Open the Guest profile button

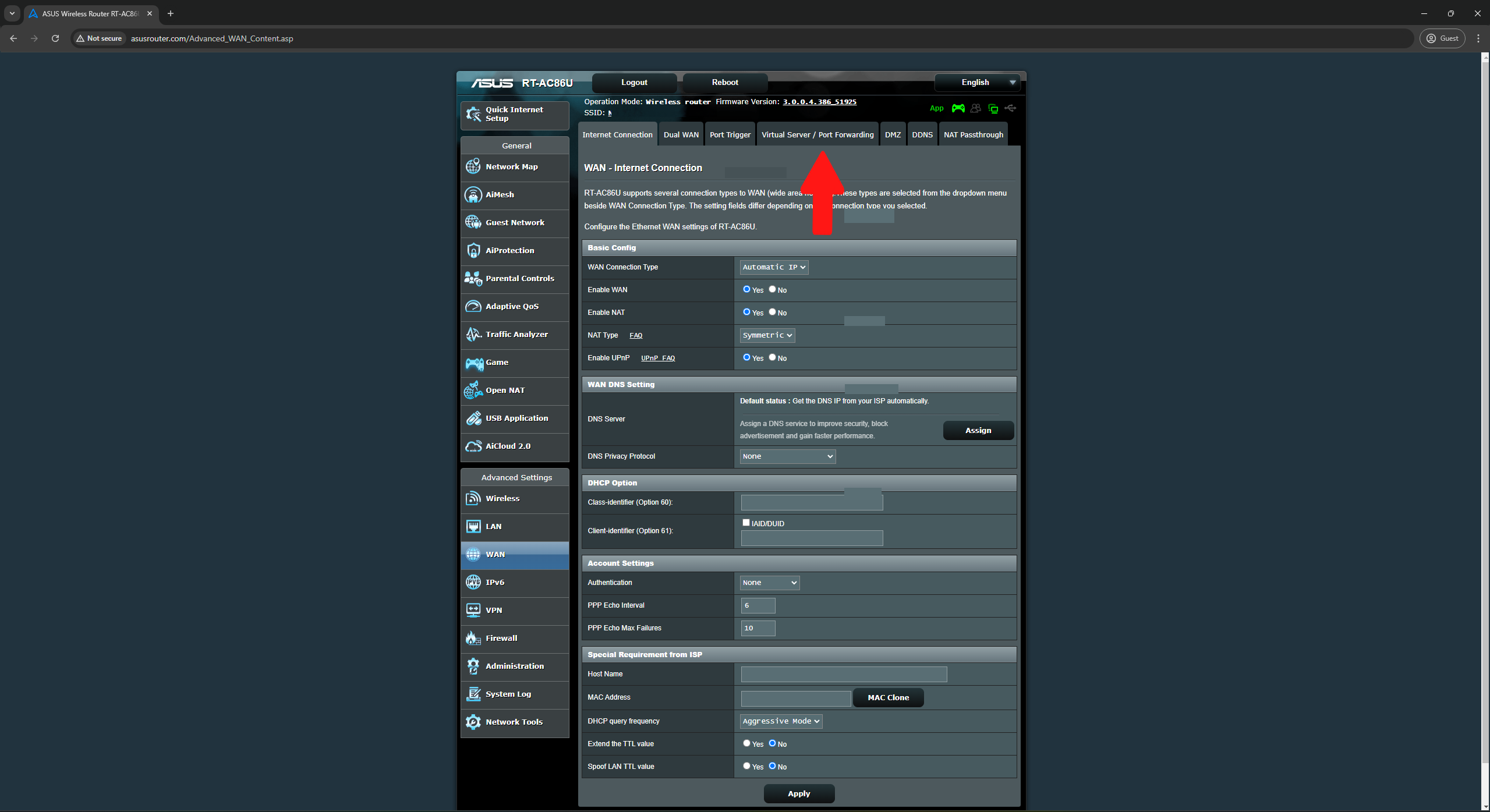pos(1442,38)
